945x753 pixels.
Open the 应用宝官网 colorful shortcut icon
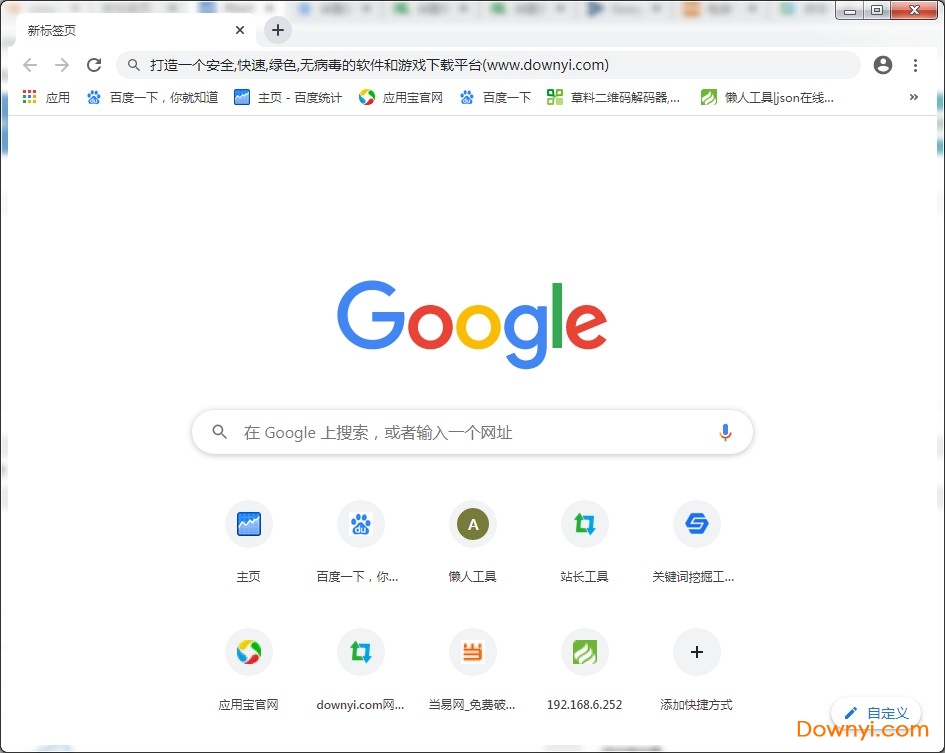tap(249, 652)
